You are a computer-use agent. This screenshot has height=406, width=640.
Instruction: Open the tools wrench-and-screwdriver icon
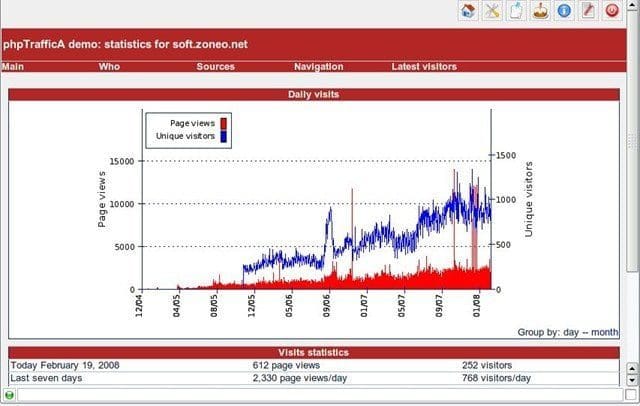point(492,11)
